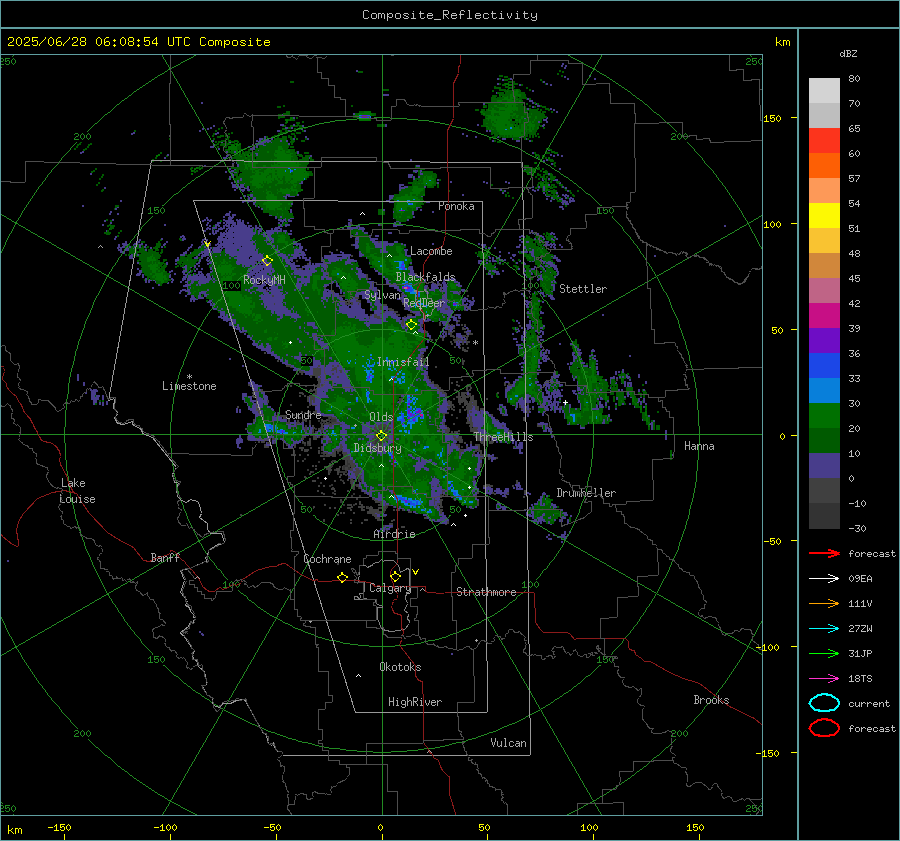Click the Drumheller city label

(586, 493)
